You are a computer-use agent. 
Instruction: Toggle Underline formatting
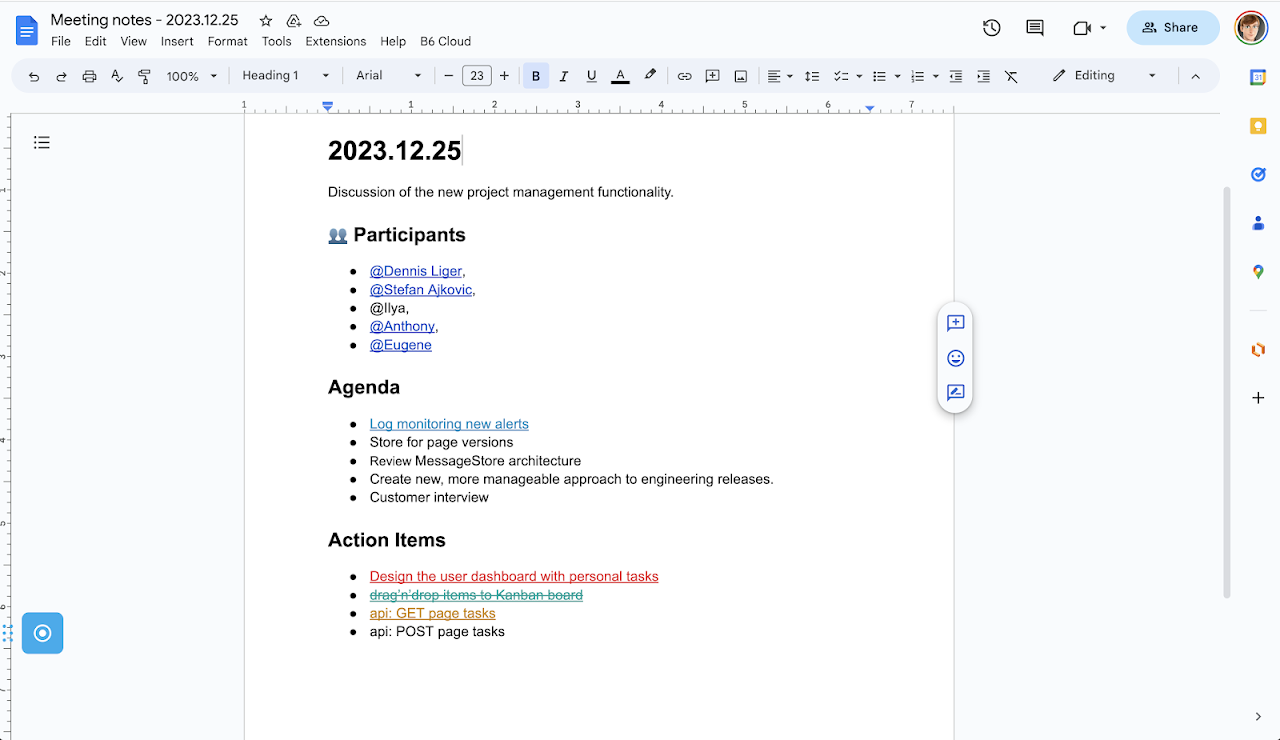tap(591, 76)
